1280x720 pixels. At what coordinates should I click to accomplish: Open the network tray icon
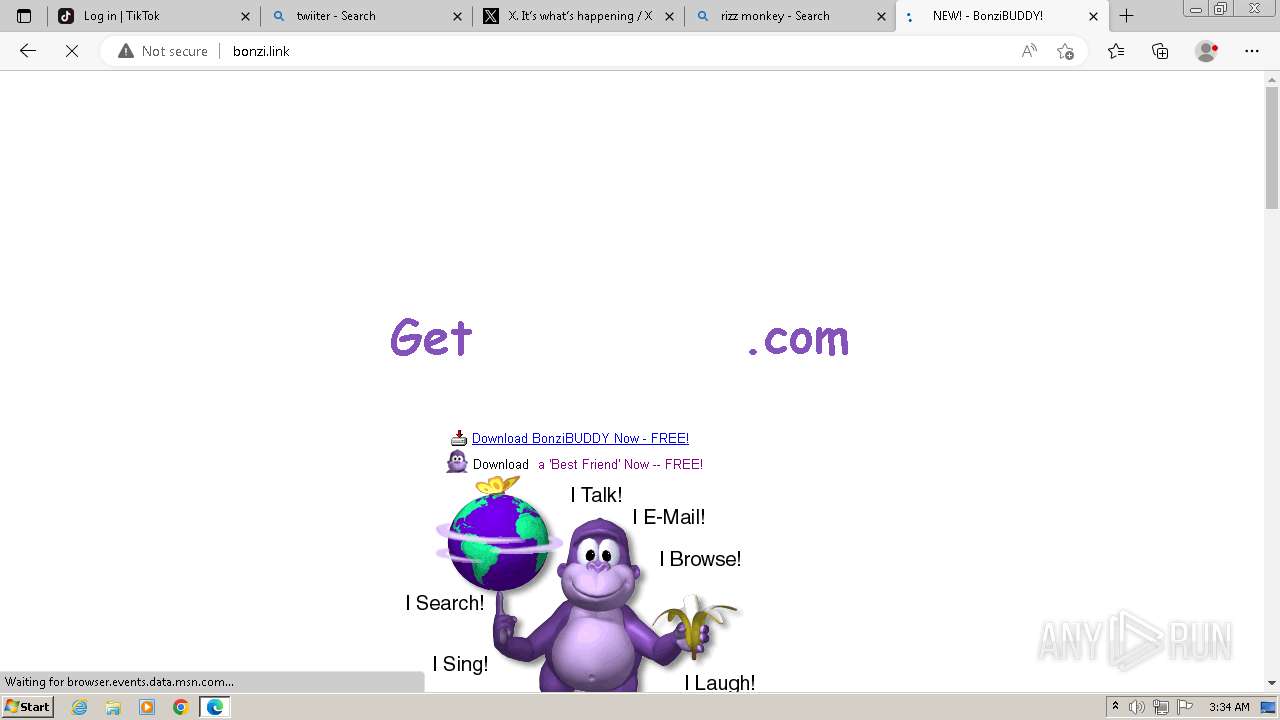pos(1161,707)
